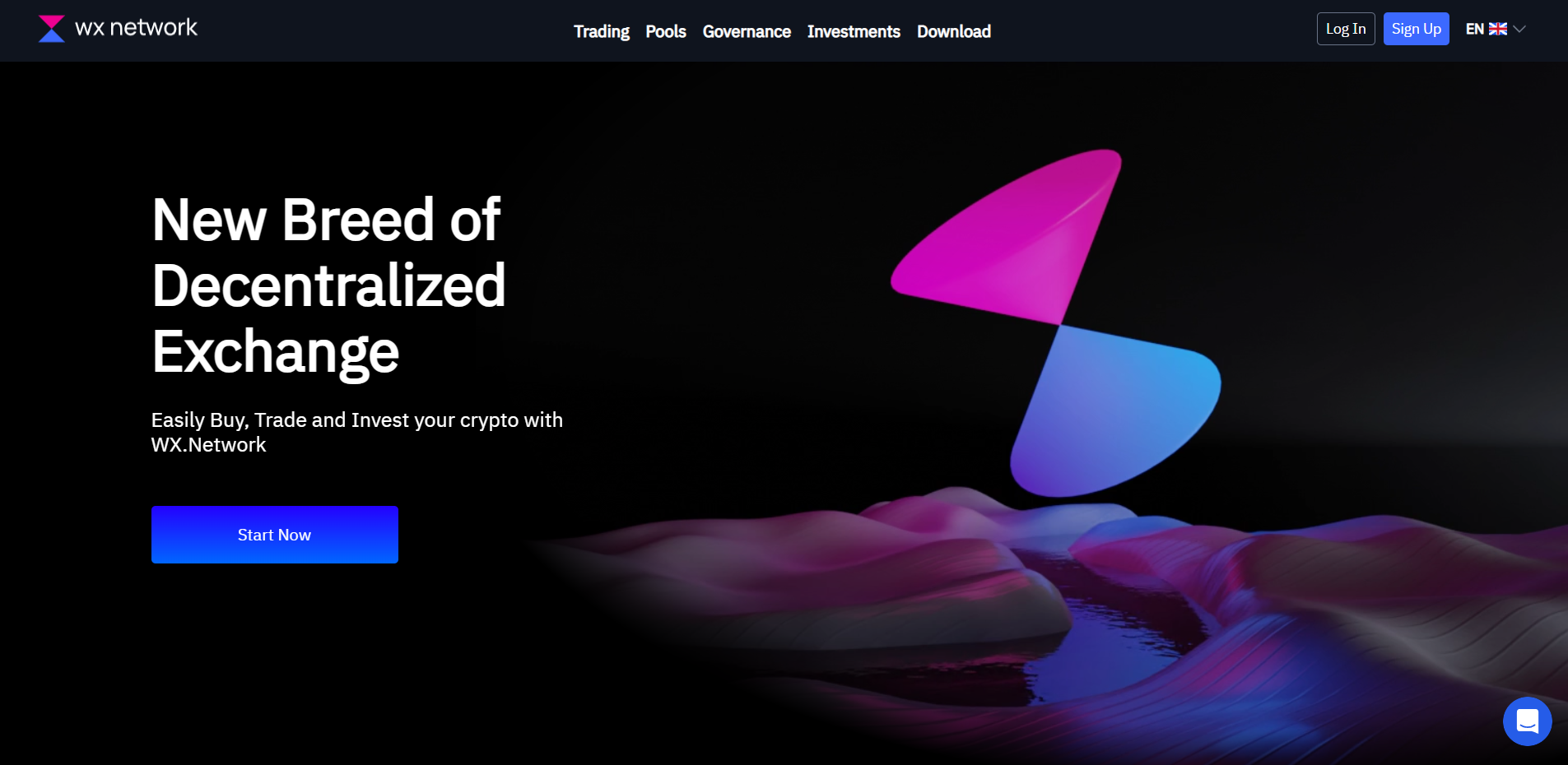Click the New Breed of Decentralized Exchange headline

[328, 285]
